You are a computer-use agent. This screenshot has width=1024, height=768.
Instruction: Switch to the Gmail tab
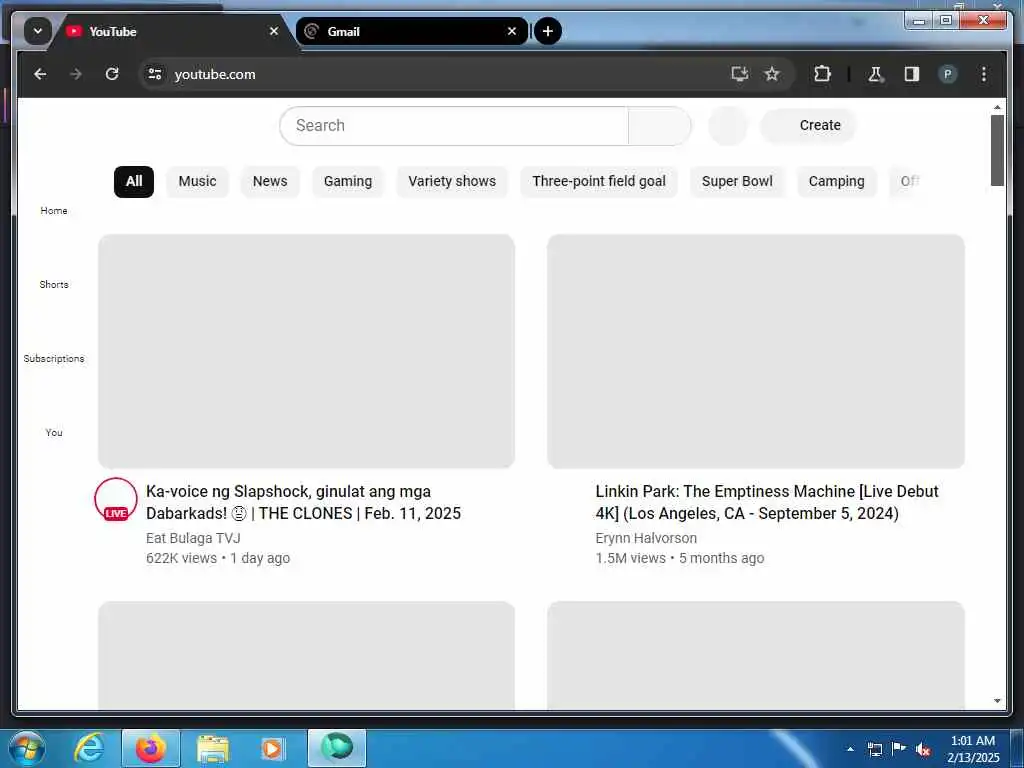click(411, 31)
